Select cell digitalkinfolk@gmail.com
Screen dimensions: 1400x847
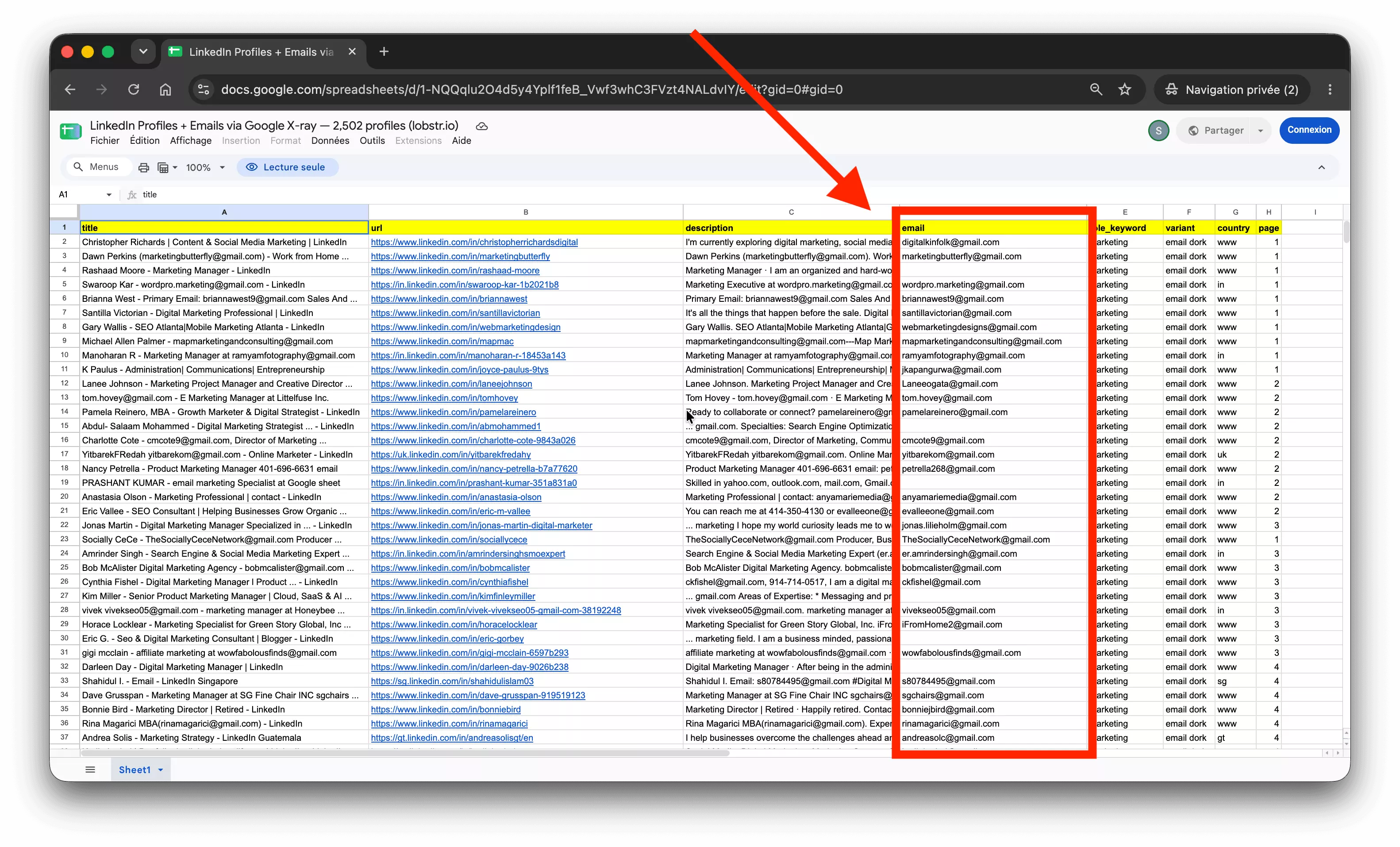tap(994, 243)
